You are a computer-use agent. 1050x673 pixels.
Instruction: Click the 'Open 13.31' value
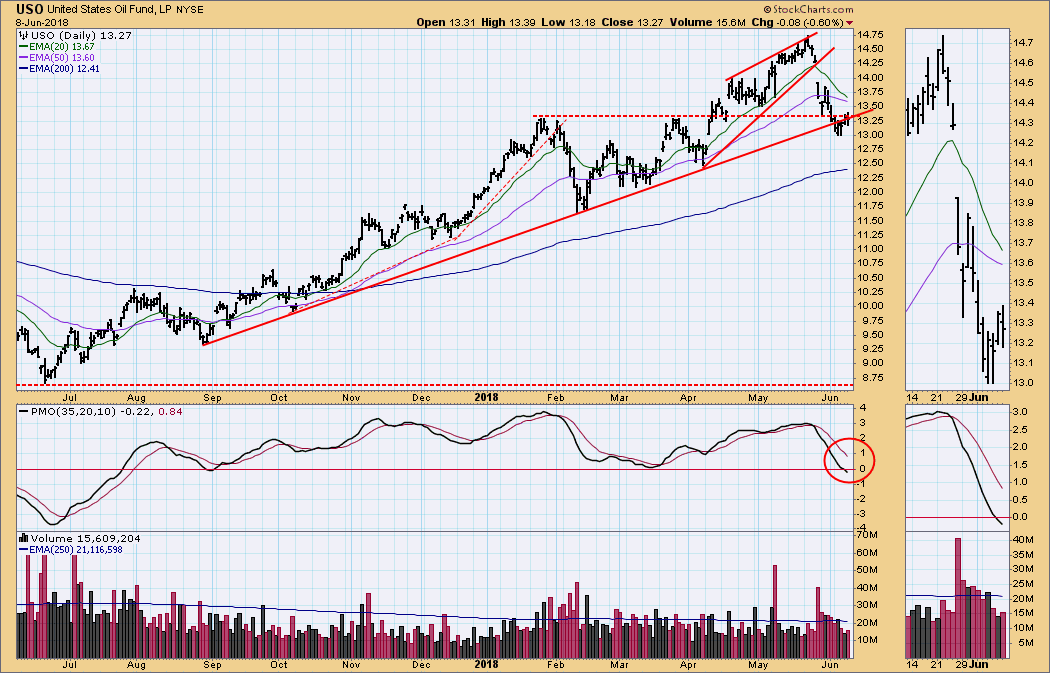[x=446, y=22]
